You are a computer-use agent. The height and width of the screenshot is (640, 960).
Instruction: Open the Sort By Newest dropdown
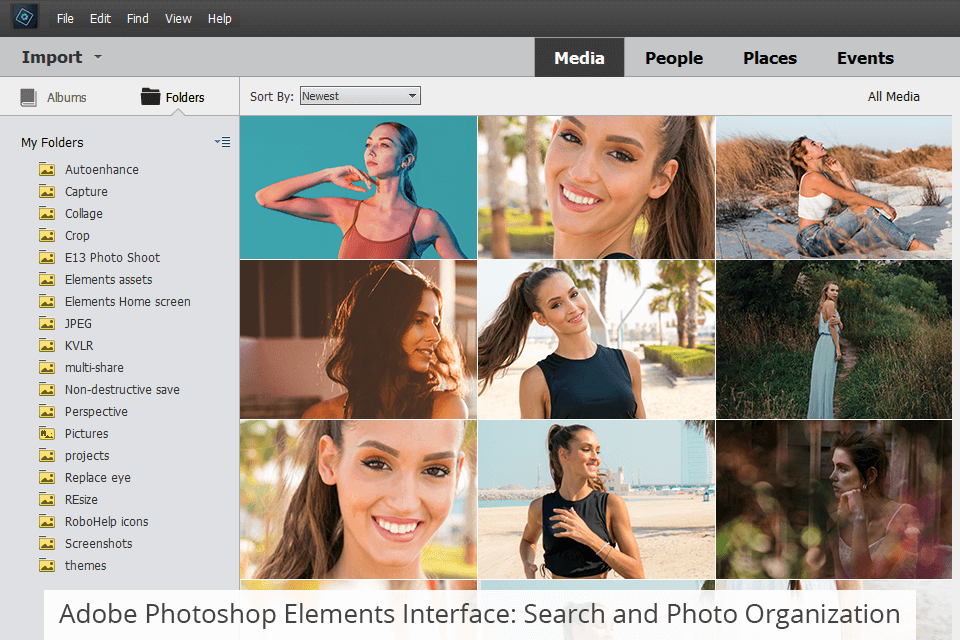click(x=360, y=96)
